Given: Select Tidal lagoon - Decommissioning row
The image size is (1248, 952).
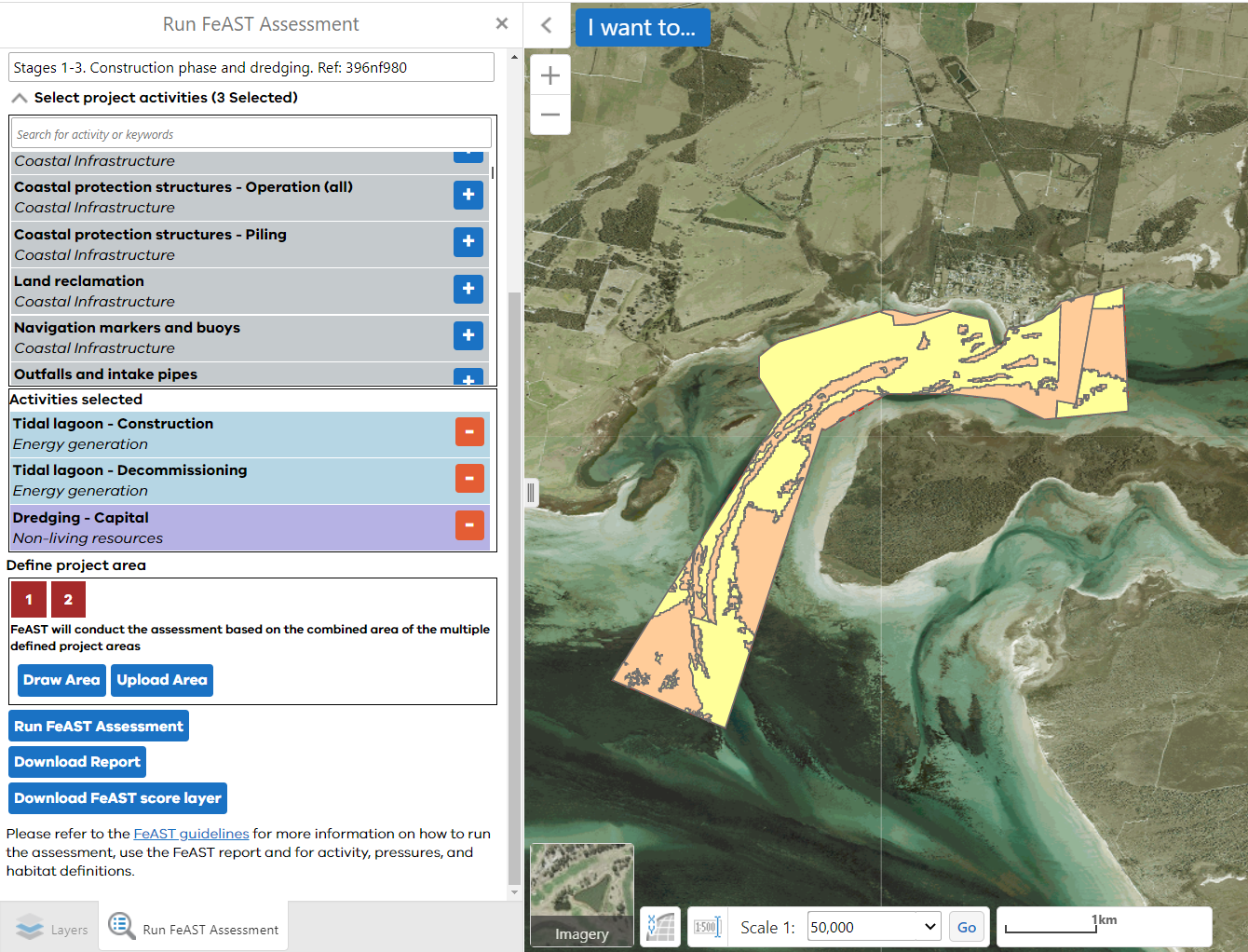Looking at the screenshot, I should coord(250,480).
